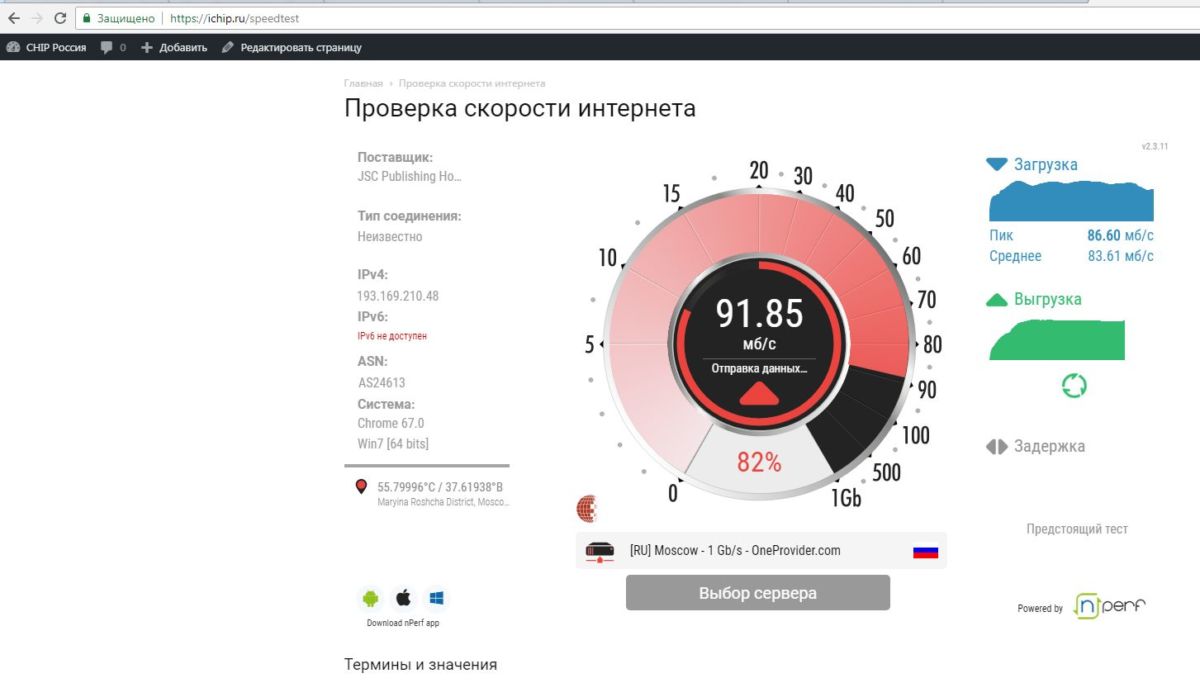The height and width of the screenshot is (683, 1200).
Task: Click the Russian flag on server row
Action: (x=925, y=551)
